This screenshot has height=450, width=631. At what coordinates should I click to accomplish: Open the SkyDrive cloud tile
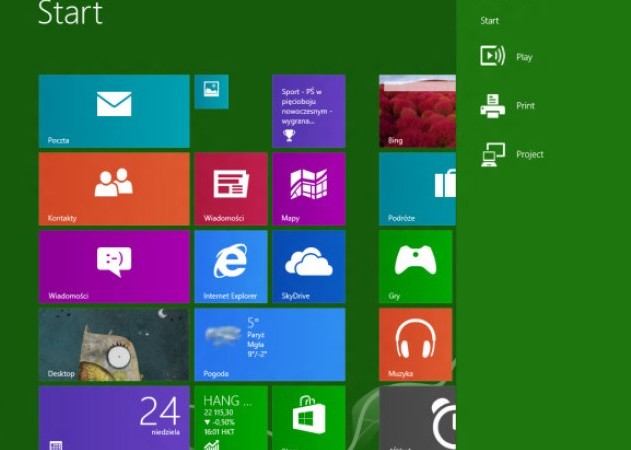point(308,266)
